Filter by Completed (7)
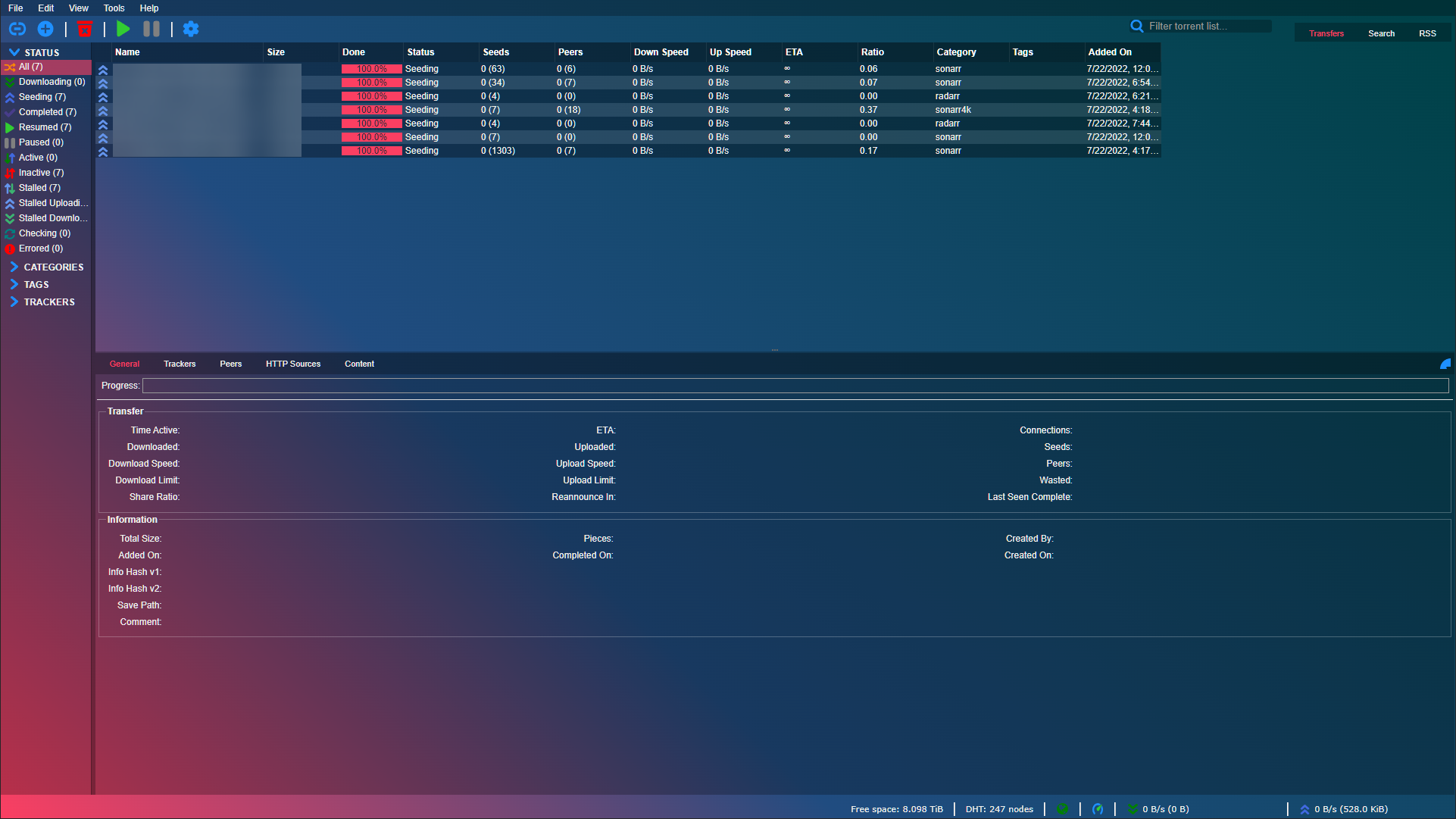 point(47,112)
